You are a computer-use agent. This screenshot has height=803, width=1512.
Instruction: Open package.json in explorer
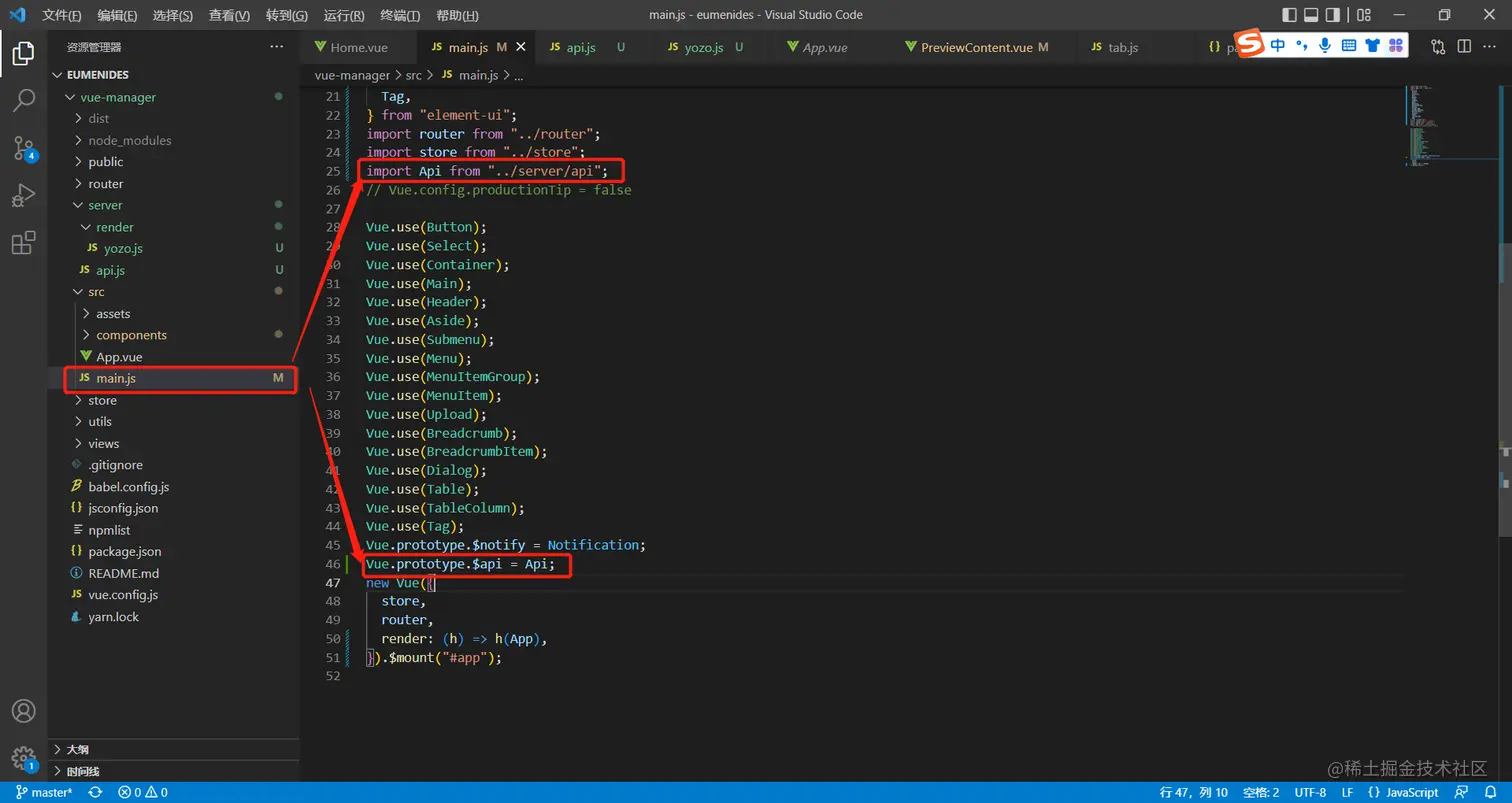click(x=174, y=551)
